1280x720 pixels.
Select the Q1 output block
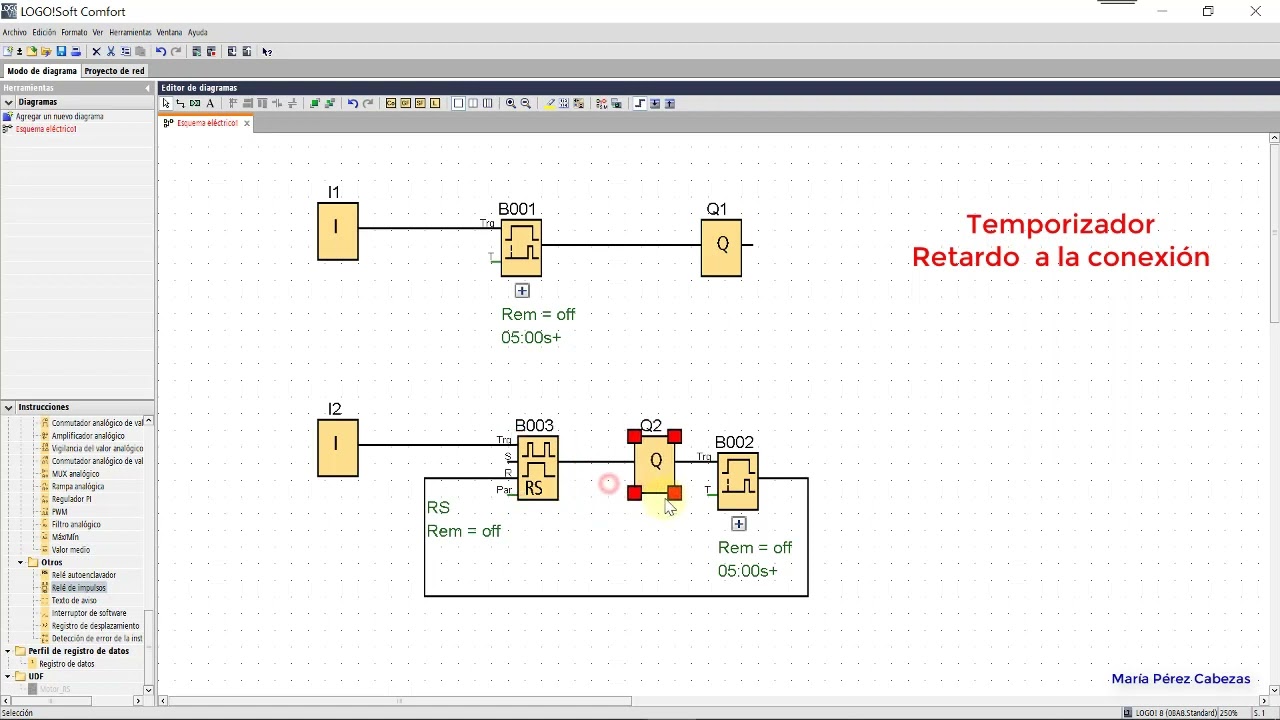pos(722,247)
